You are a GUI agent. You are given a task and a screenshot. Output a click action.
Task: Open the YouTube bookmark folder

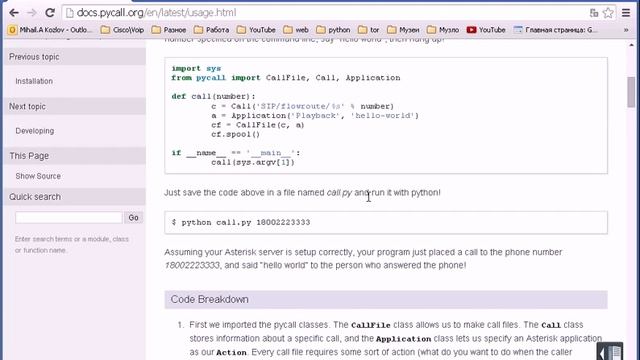coord(256,30)
